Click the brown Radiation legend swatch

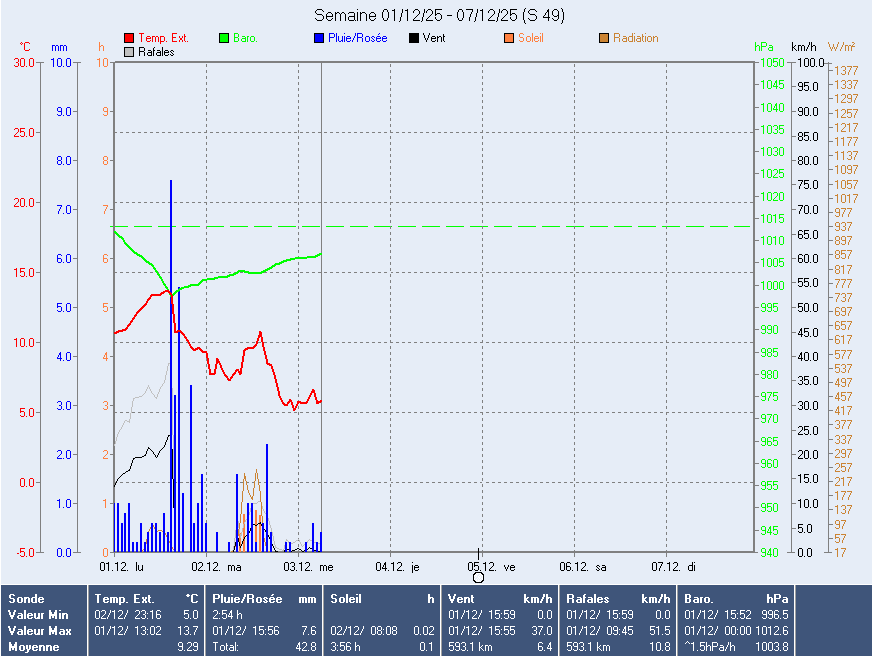[604, 38]
